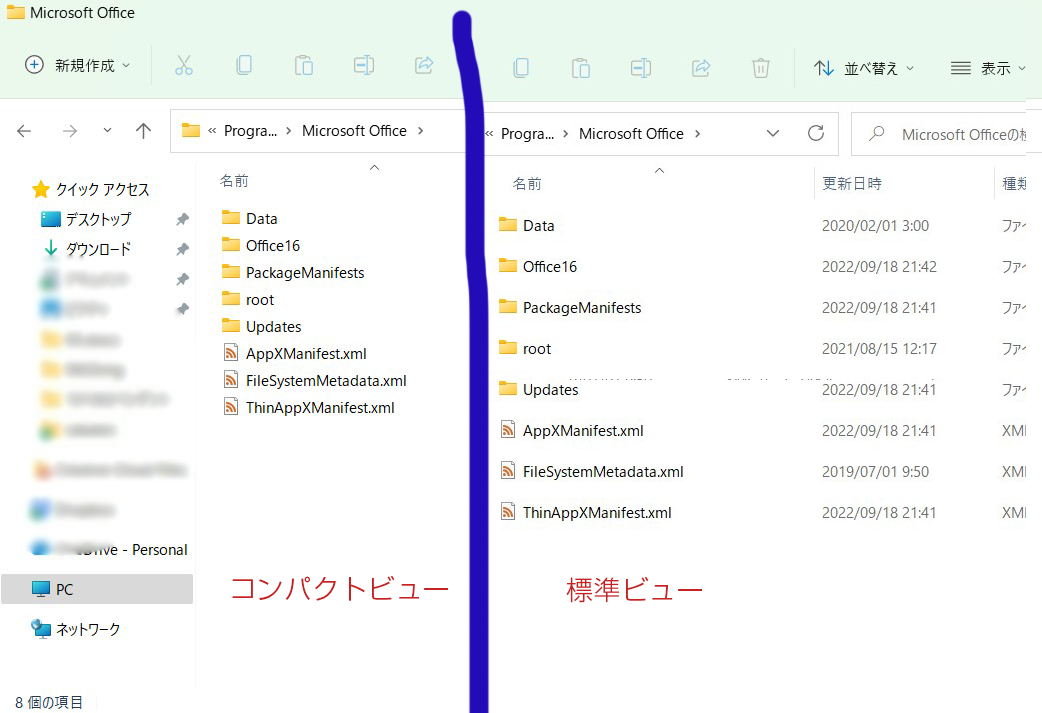Open address bar history dropdown chevron
This screenshot has height=713, width=1042.
pos(773,133)
